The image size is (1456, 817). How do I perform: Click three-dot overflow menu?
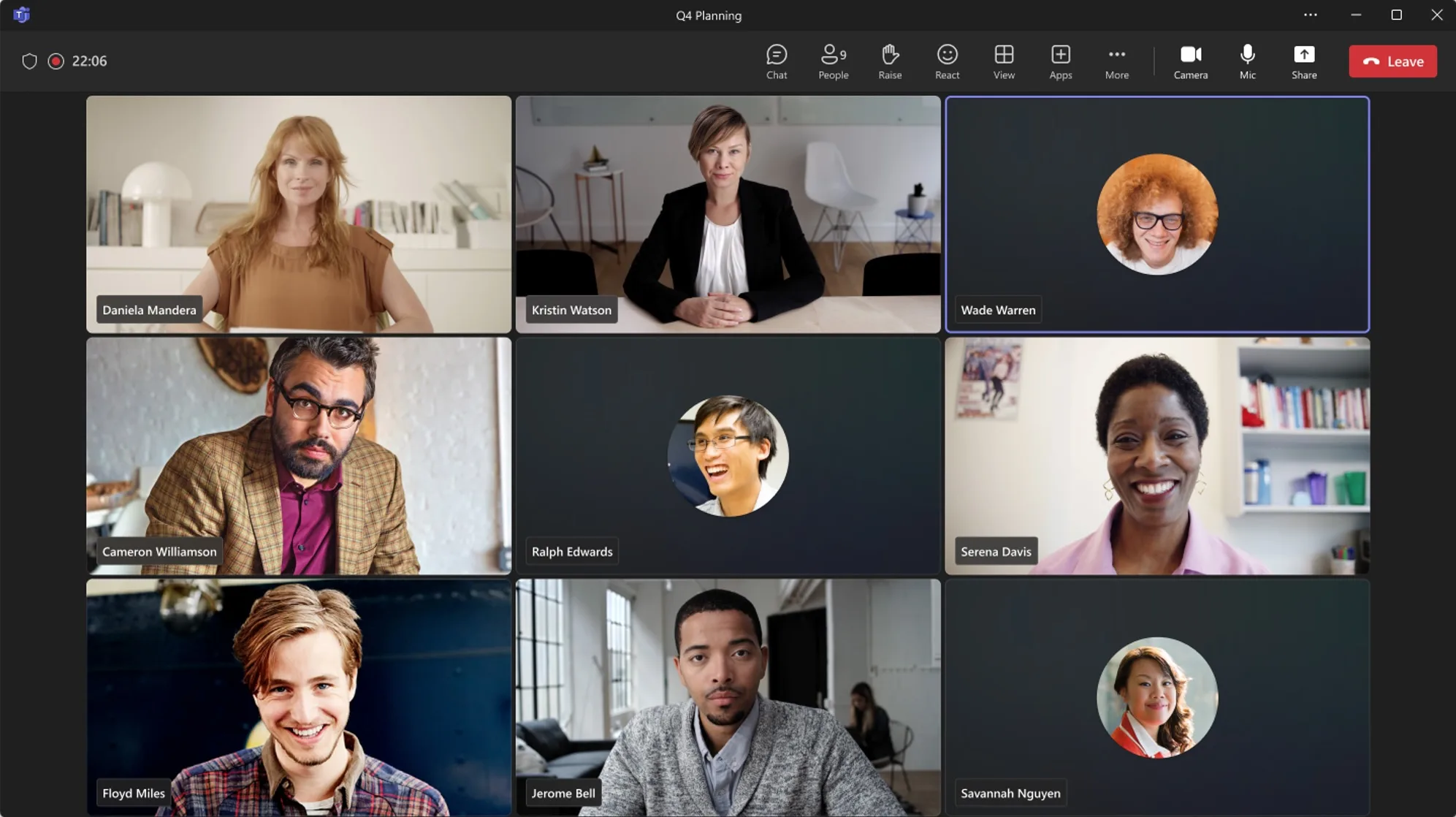(x=1116, y=61)
